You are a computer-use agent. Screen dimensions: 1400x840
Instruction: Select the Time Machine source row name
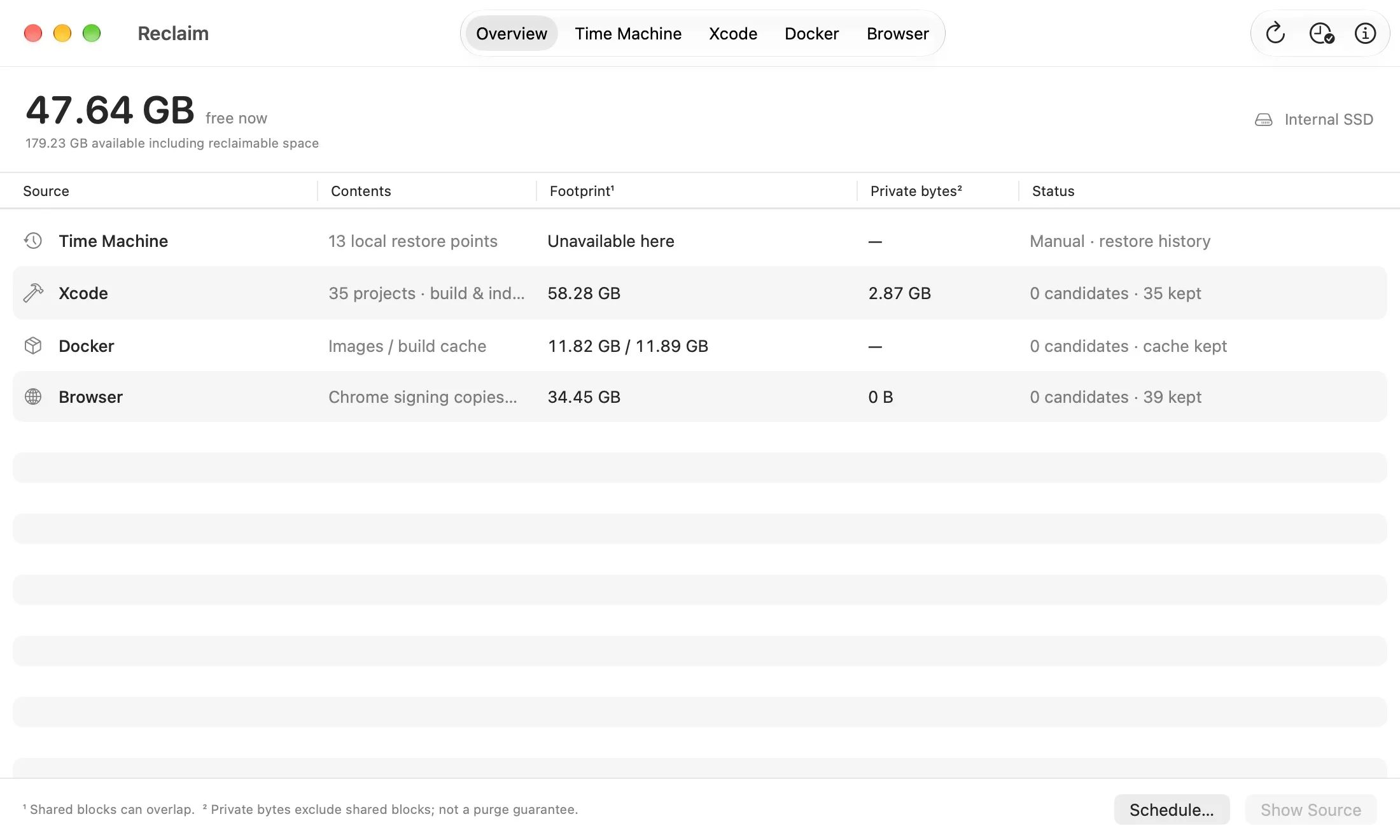click(113, 241)
